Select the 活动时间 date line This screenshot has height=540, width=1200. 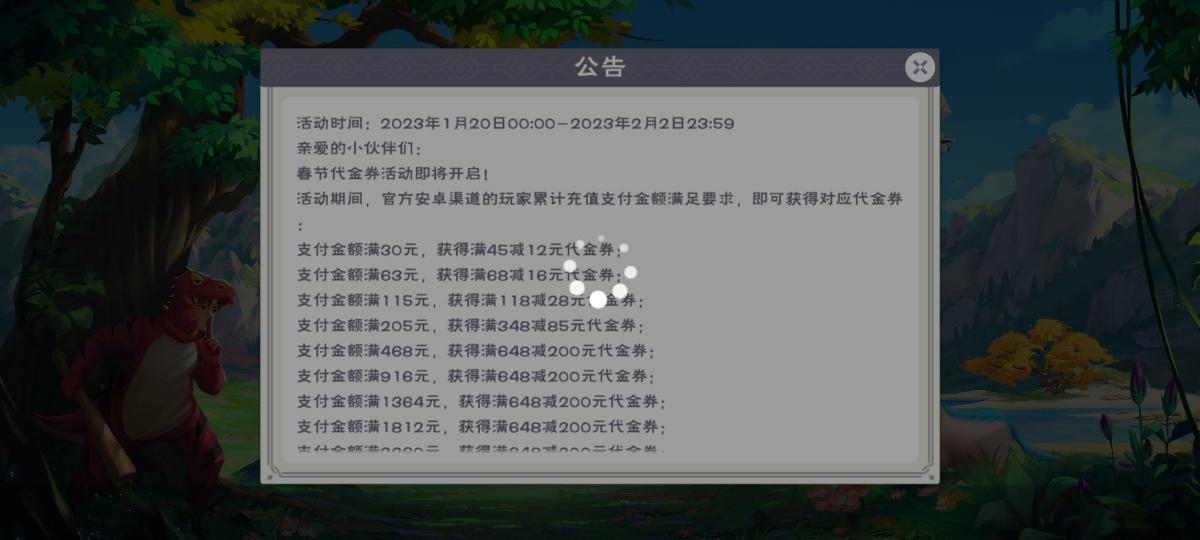pos(516,124)
